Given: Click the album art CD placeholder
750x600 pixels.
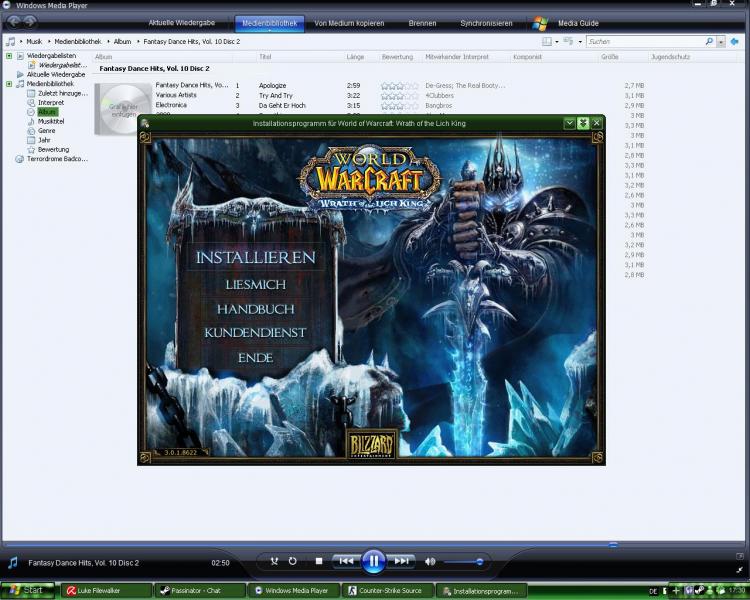Looking at the screenshot, I should (123, 108).
